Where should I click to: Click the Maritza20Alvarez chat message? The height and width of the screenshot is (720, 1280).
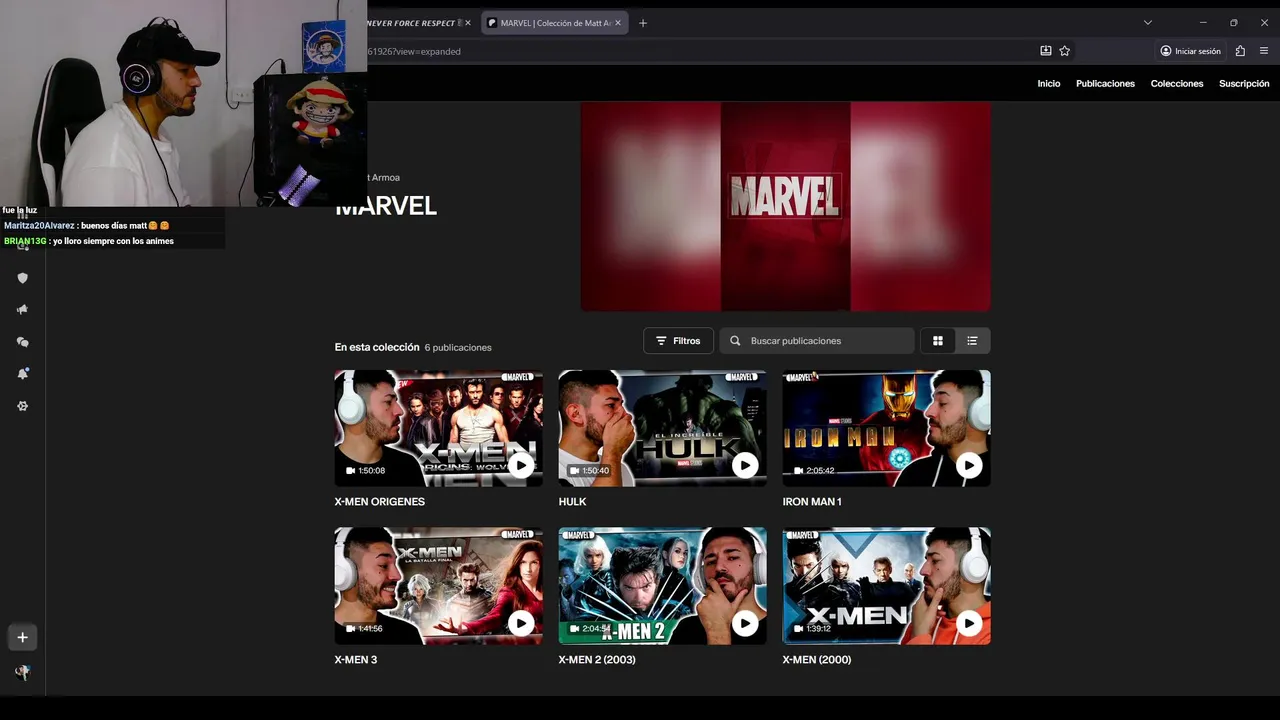(x=87, y=226)
